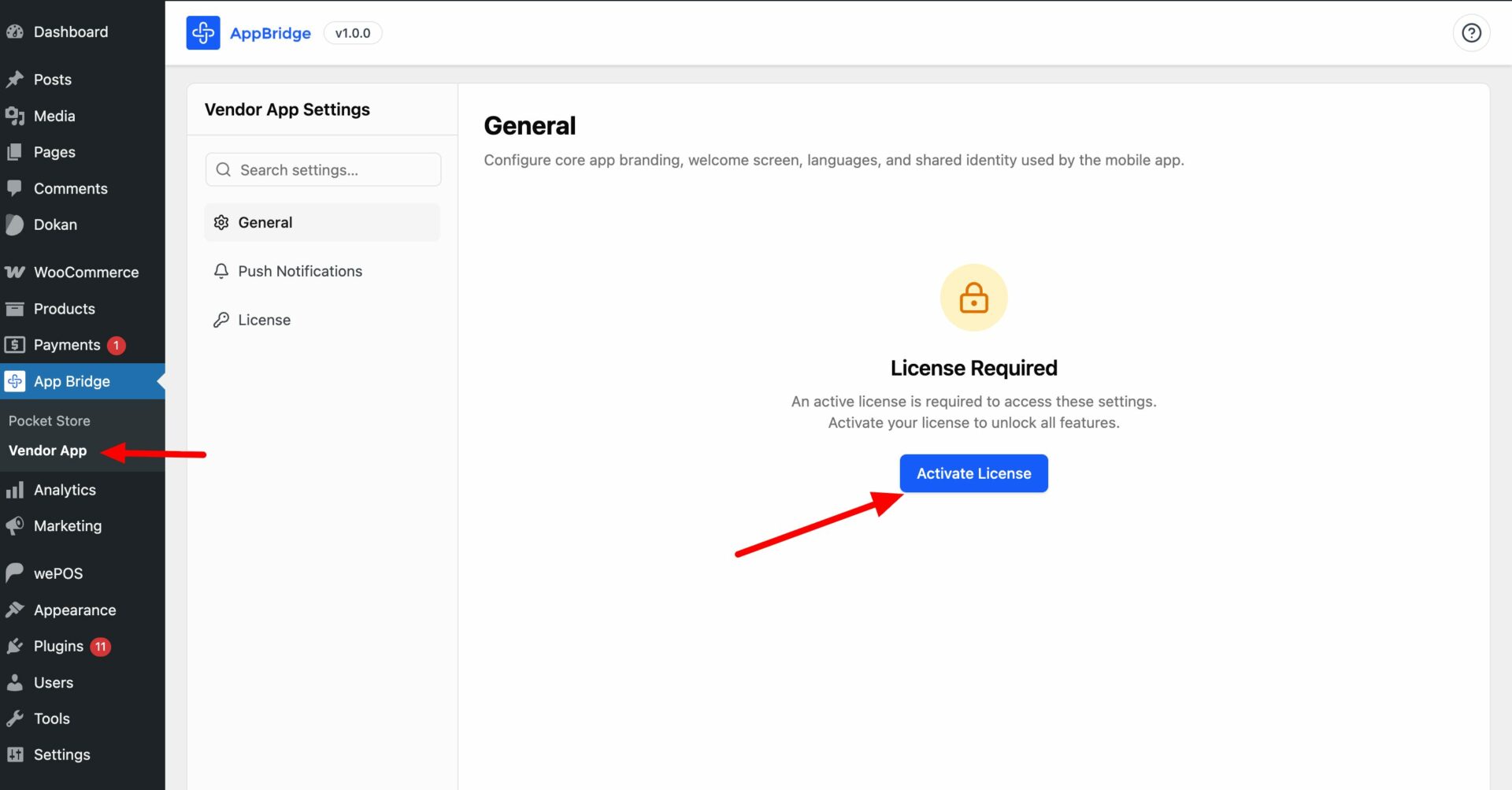Click the License Required heading
Viewport: 1512px width, 790px height.
coord(974,369)
